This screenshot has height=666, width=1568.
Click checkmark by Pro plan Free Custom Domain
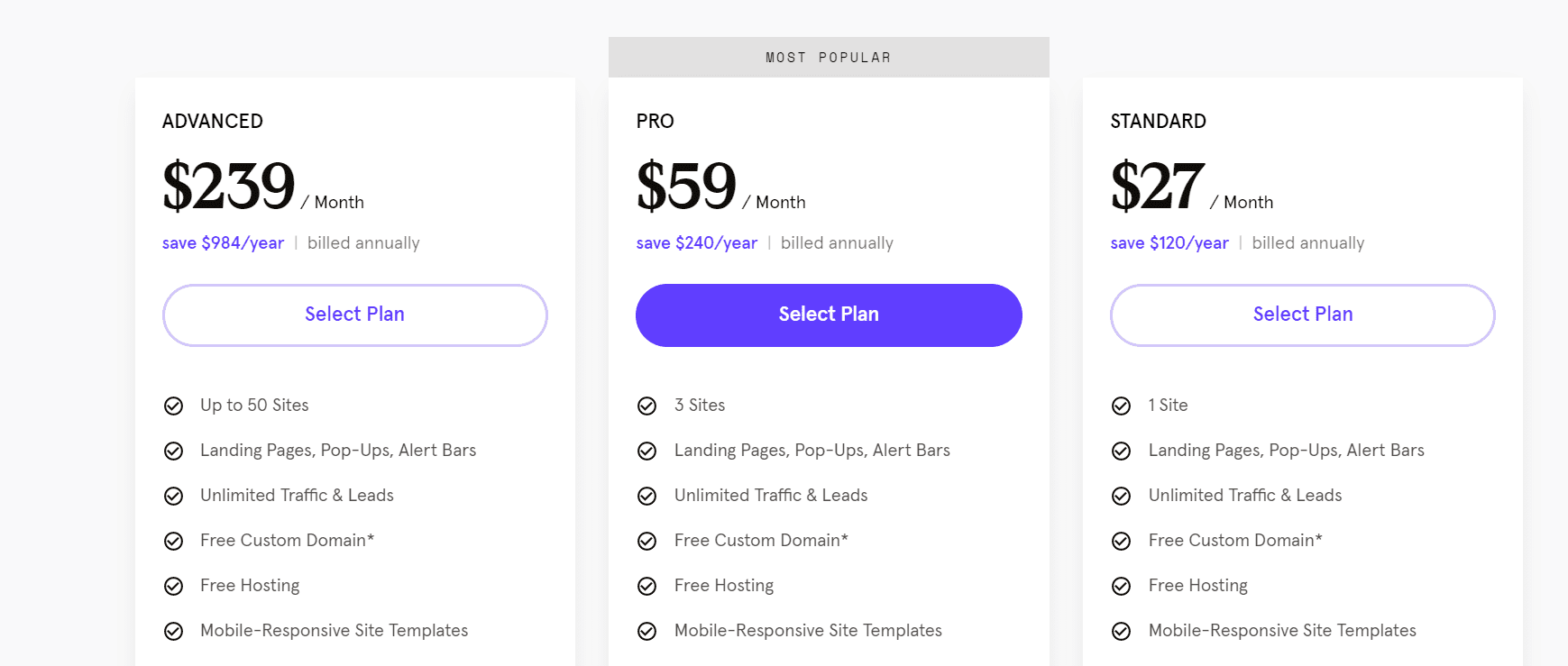pyautogui.click(x=646, y=542)
